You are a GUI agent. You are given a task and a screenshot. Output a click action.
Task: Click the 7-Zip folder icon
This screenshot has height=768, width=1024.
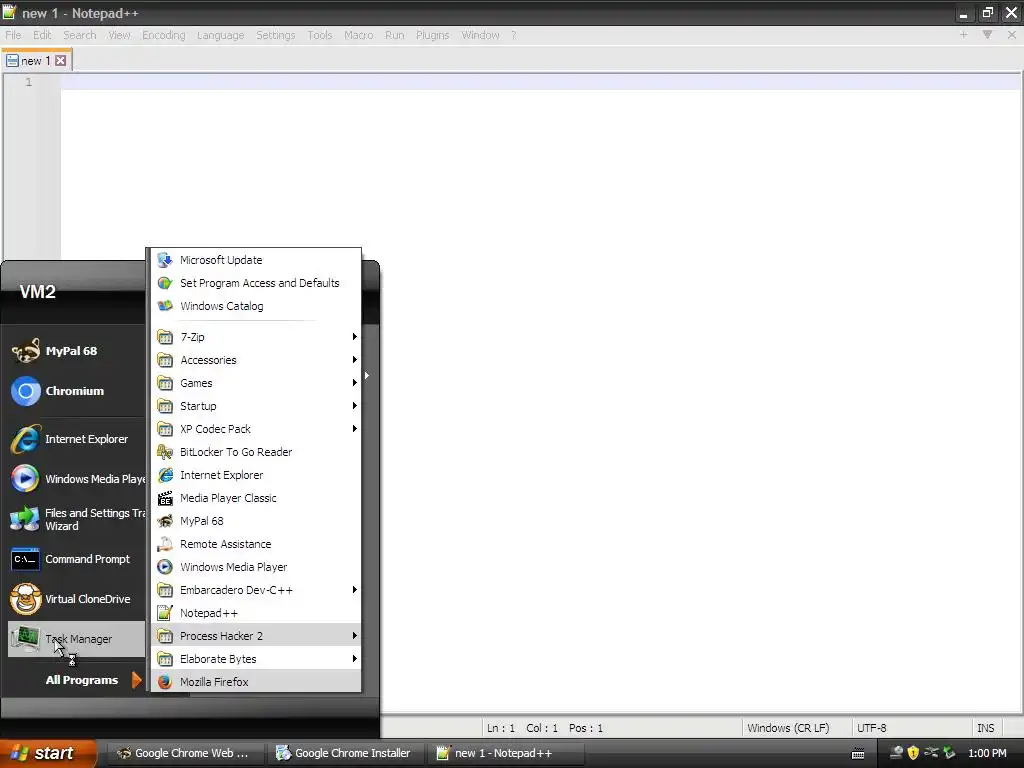pos(165,337)
